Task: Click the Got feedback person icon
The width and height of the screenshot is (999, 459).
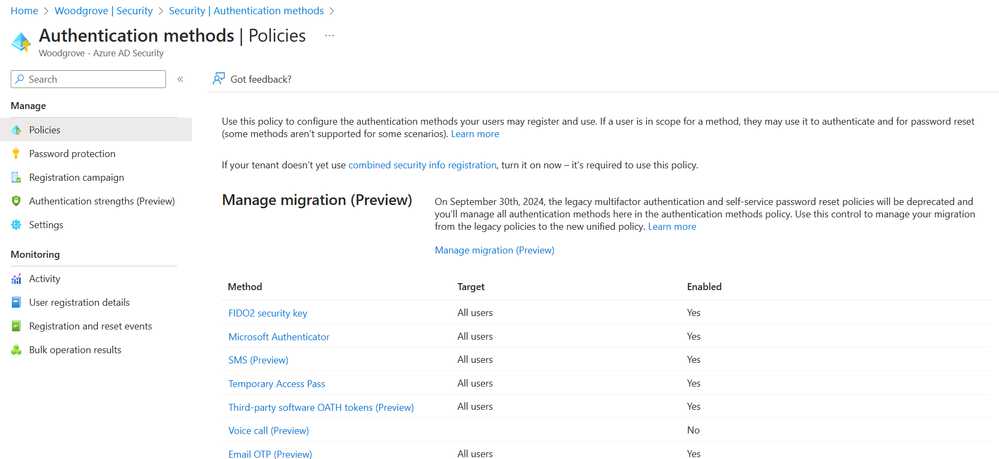Action: pyautogui.click(x=219, y=79)
